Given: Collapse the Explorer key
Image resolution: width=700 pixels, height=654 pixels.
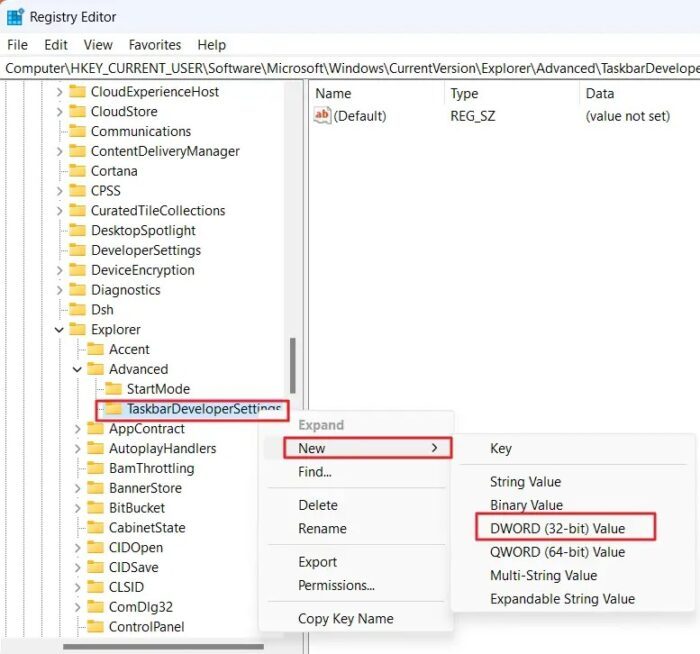Looking at the screenshot, I should pos(59,330).
